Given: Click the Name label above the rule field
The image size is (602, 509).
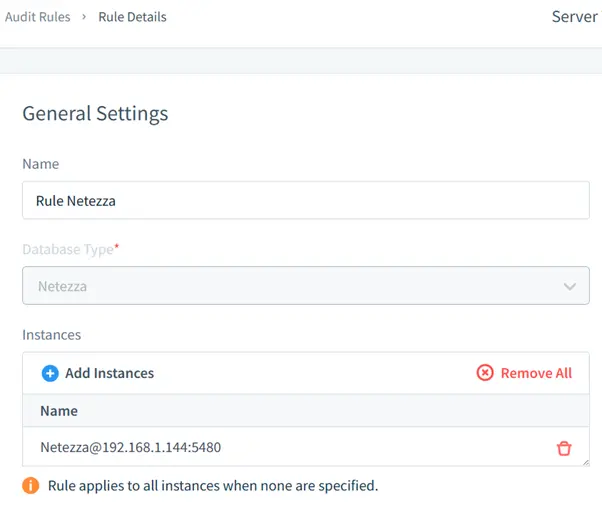Looking at the screenshot, I should [41, 164].
